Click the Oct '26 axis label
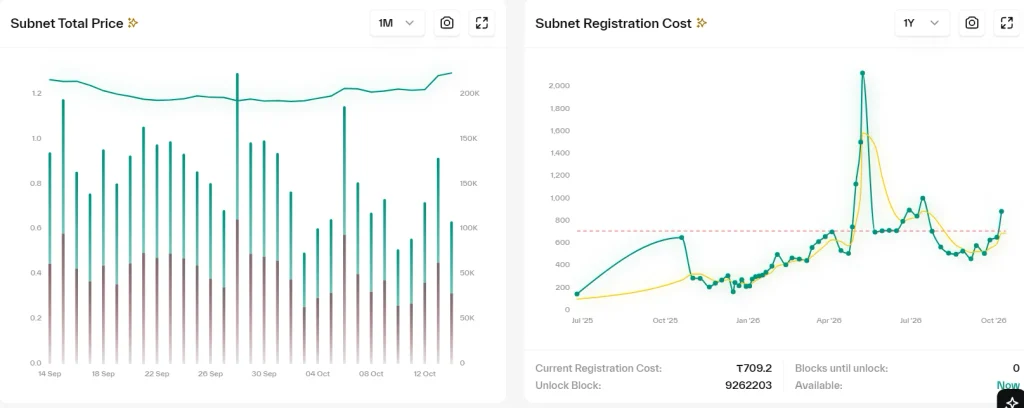The height and width of the screenshot is (408, 1024). [x=993, y=321]
